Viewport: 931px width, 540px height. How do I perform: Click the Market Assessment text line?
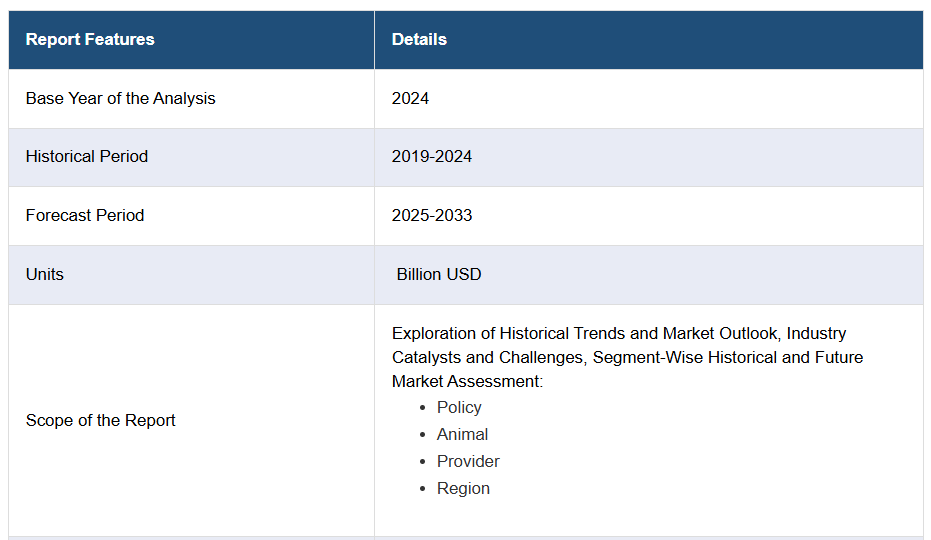coord(467,381)
